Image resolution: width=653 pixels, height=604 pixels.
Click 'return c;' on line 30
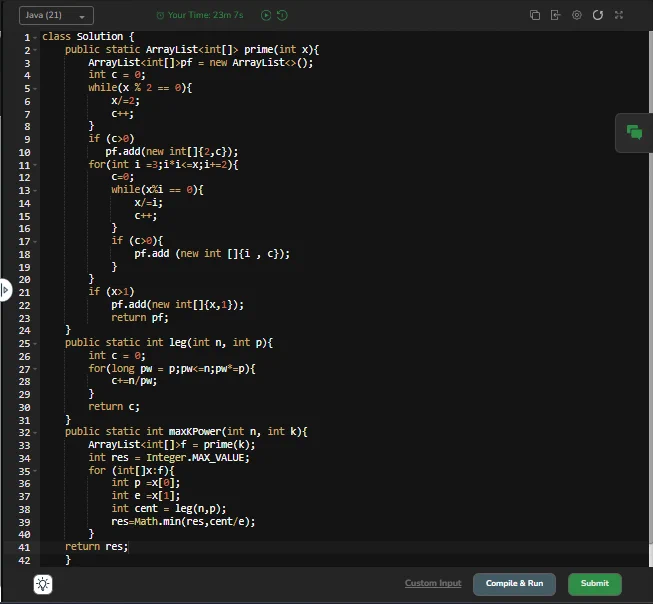(114, 407)
